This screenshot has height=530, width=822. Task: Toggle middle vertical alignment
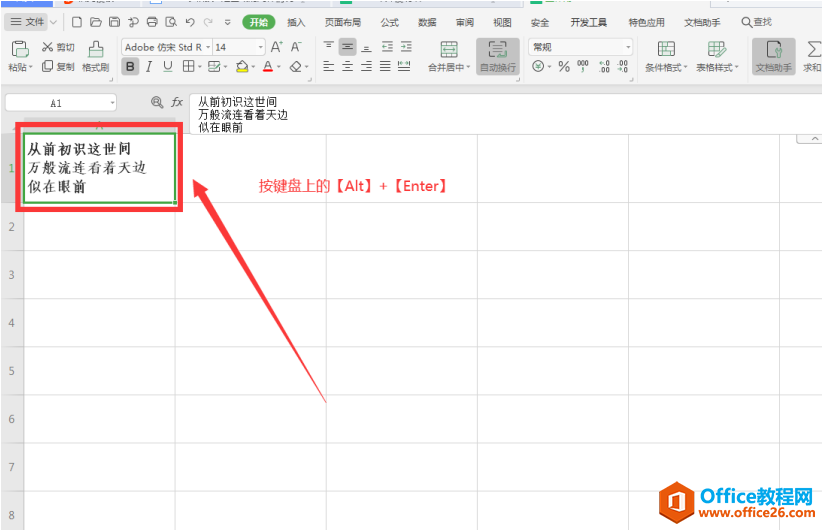click(x=348, y=47)
